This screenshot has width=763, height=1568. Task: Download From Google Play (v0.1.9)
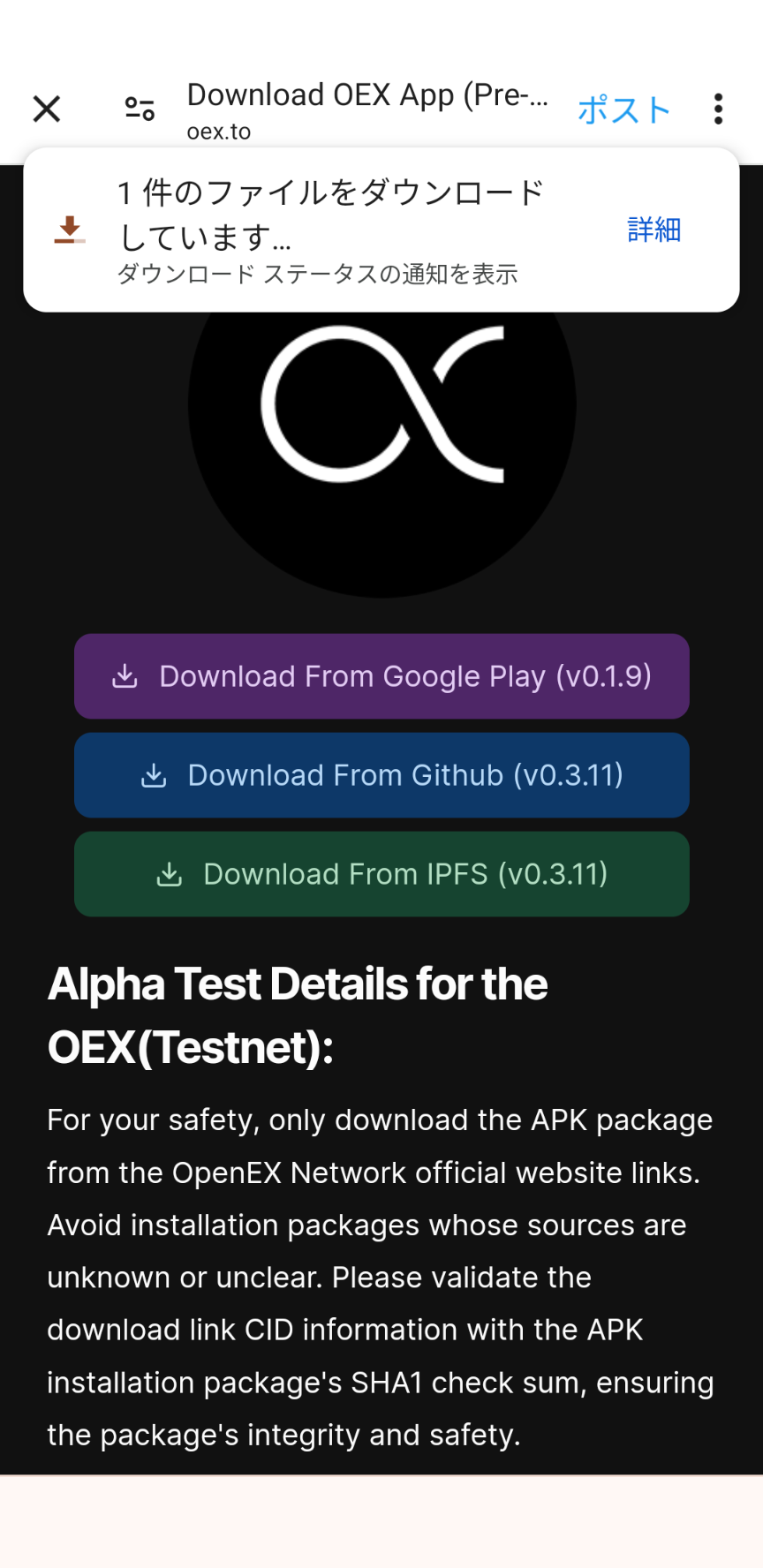[x=381, y=676]
